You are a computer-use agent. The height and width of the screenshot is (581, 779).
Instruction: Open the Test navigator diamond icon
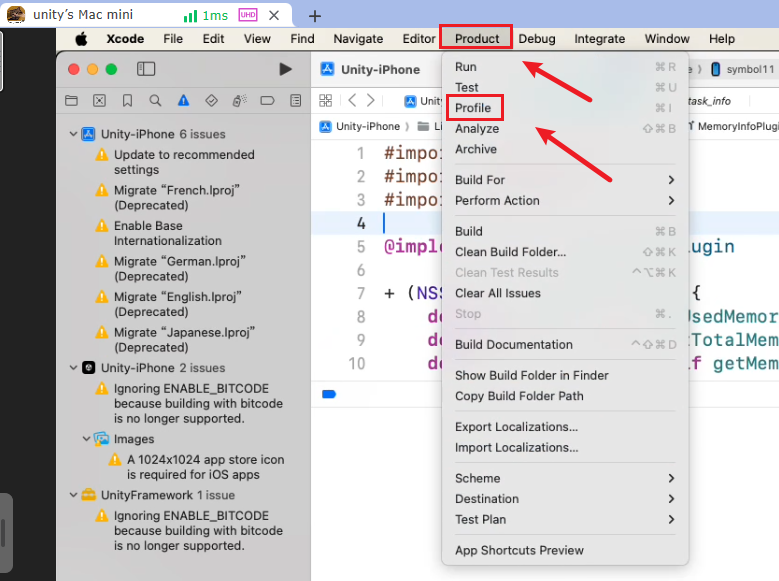click(212, 101)
